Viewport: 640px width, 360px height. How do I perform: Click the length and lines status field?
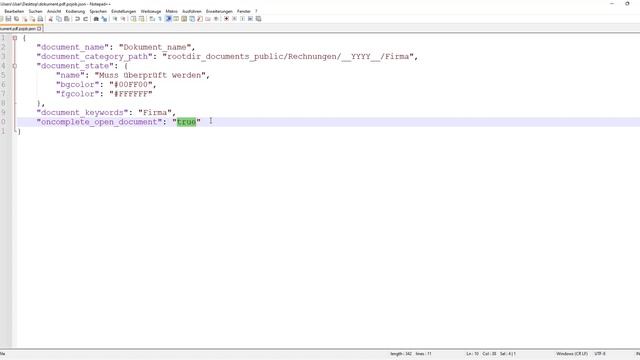click(x=411, y=354)
